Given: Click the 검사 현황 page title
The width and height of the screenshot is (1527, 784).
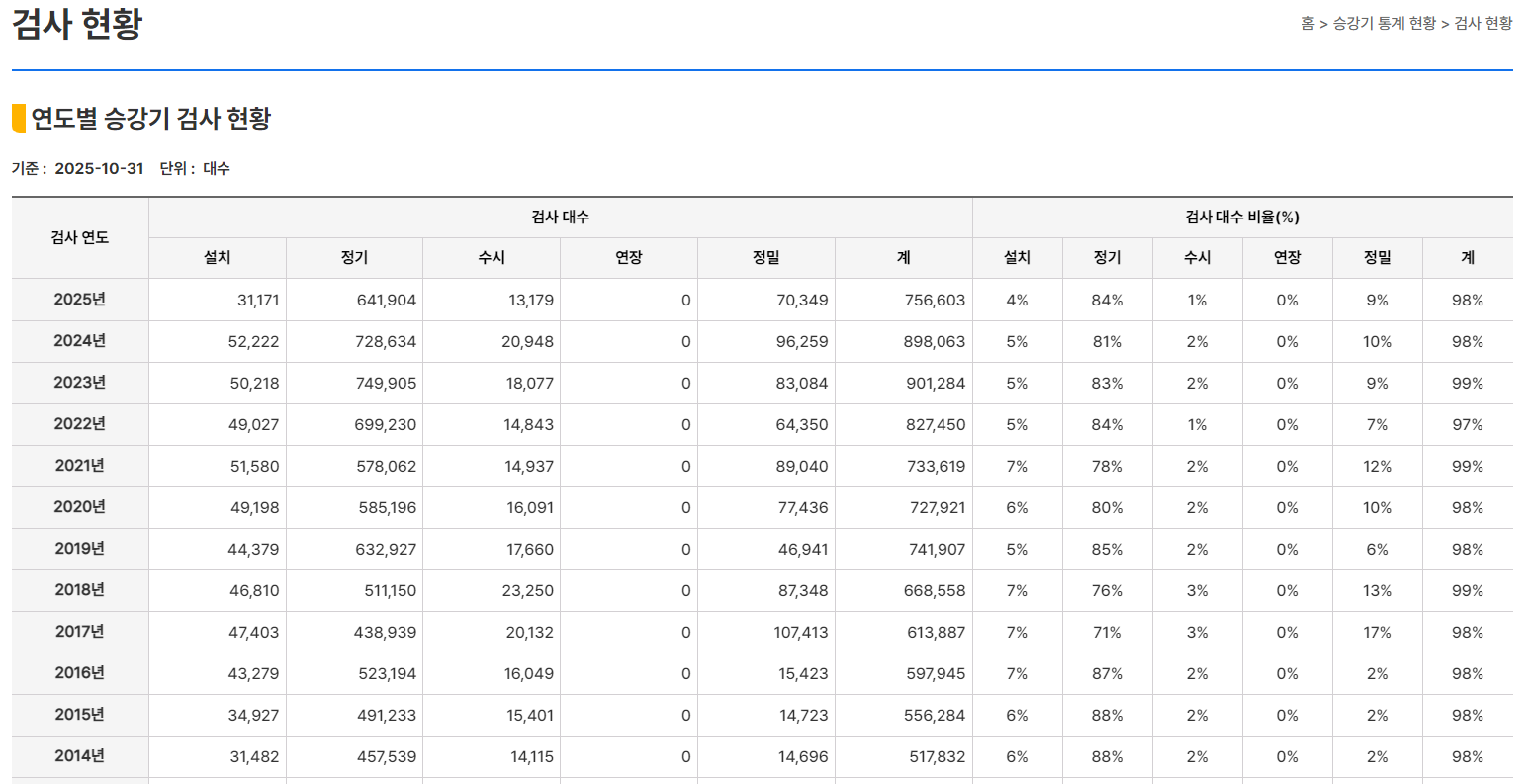Looking at the screenshot, I should [77, 23].
